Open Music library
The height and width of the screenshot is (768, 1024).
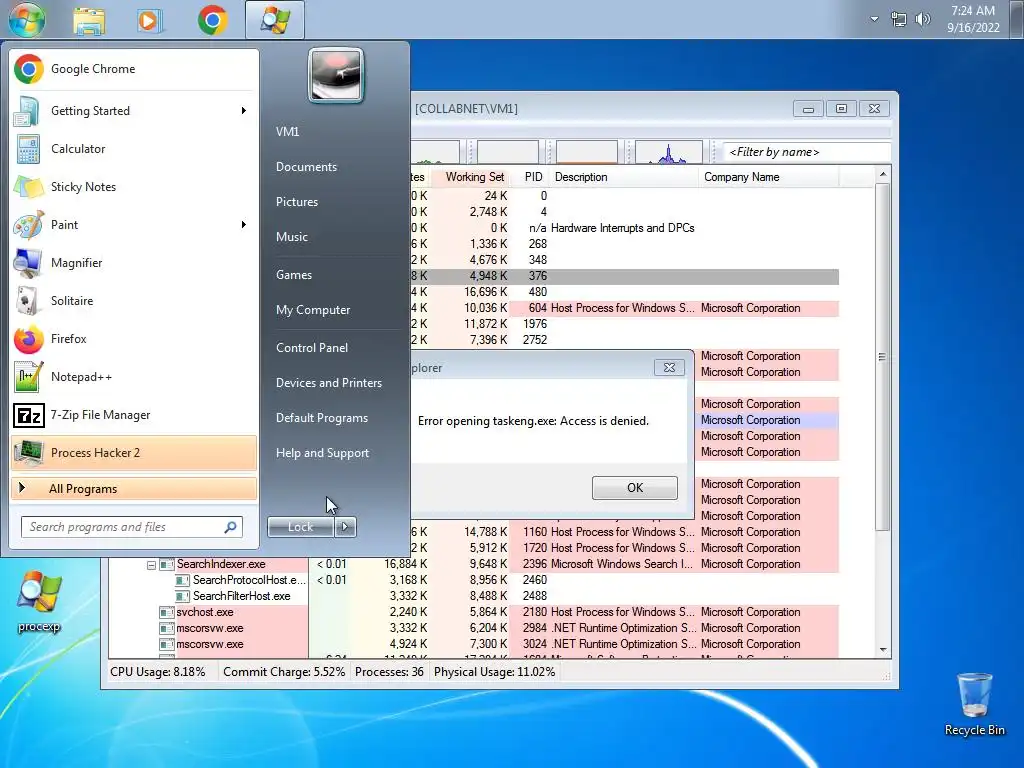coord(291,237)
